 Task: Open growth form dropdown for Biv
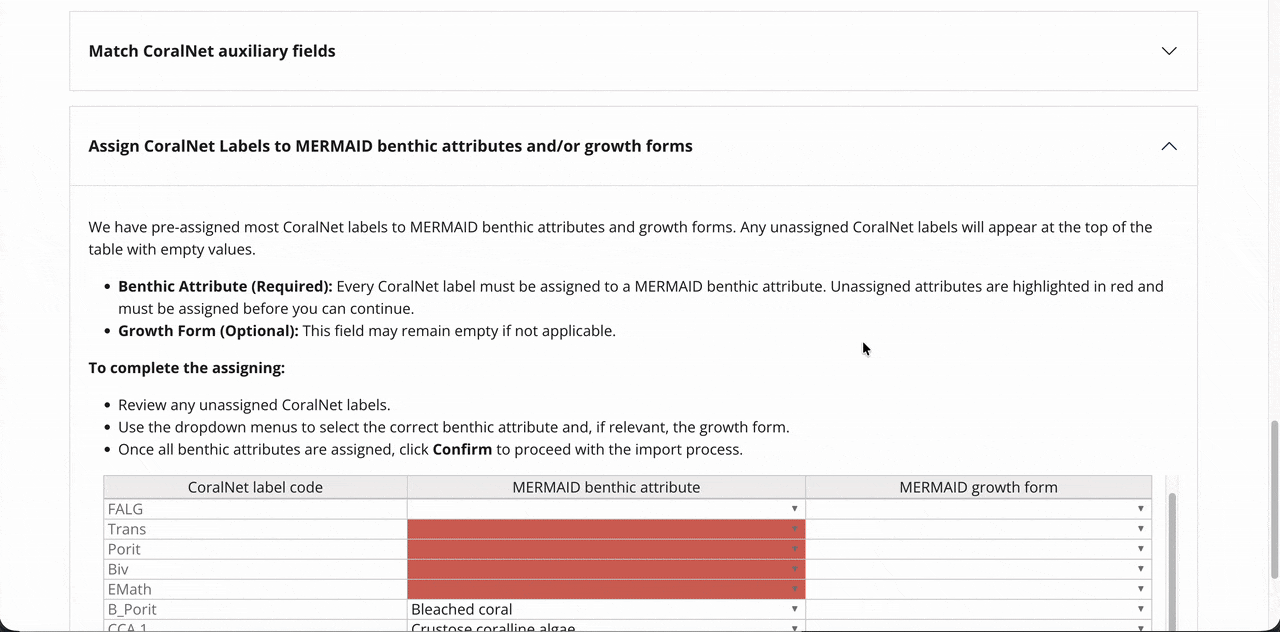click(1140, 569)
